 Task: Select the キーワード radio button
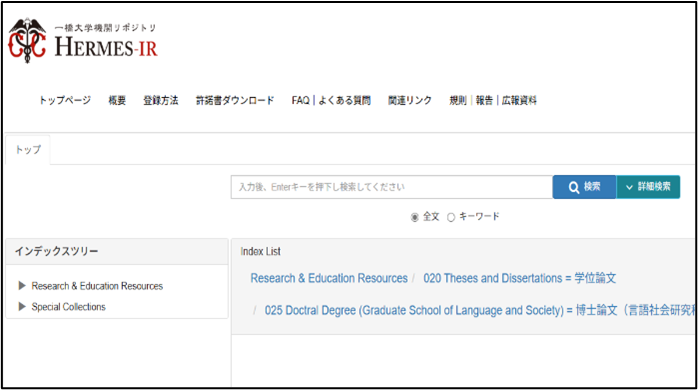pyautogui.click(x=451, y=217)
